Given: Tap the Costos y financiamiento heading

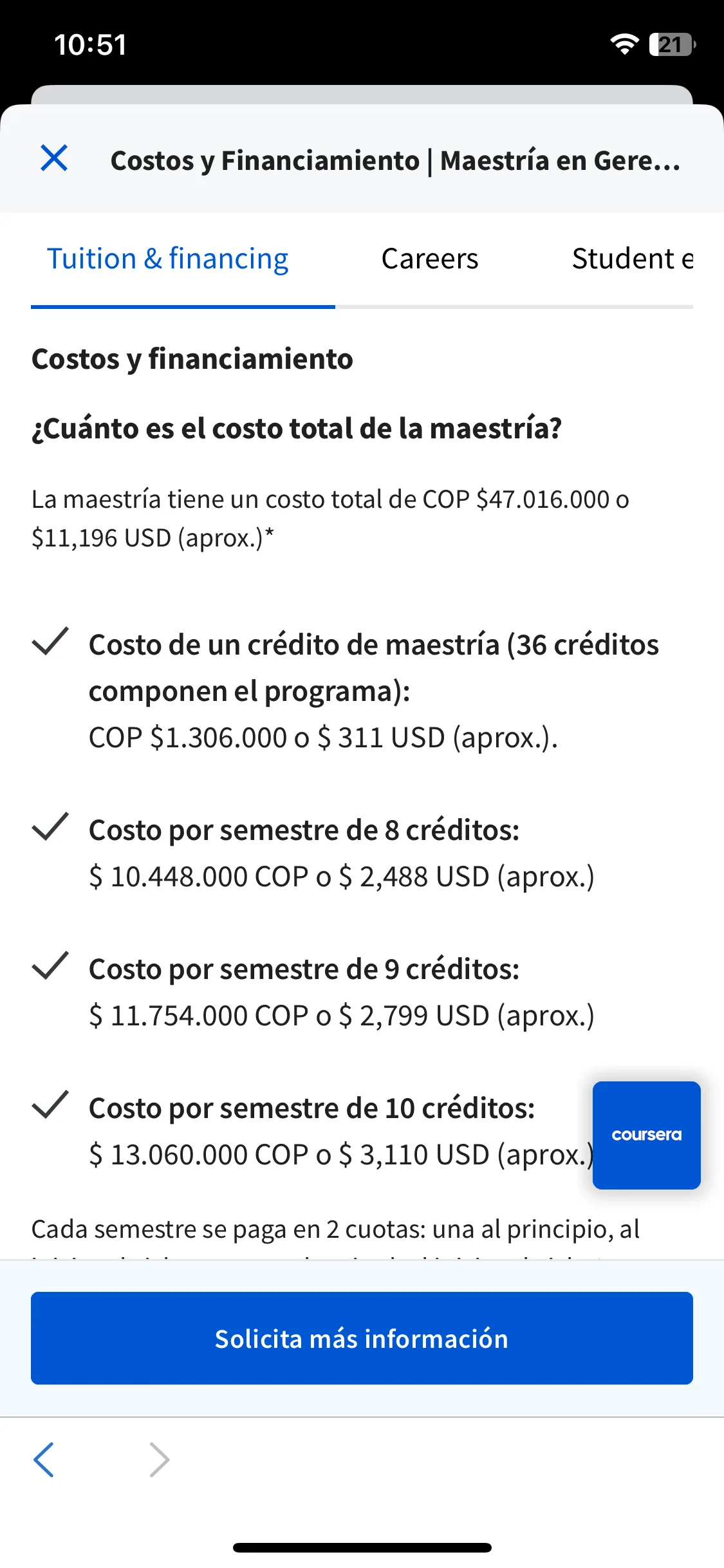Looking at the screenshot, I should (192, 359).
